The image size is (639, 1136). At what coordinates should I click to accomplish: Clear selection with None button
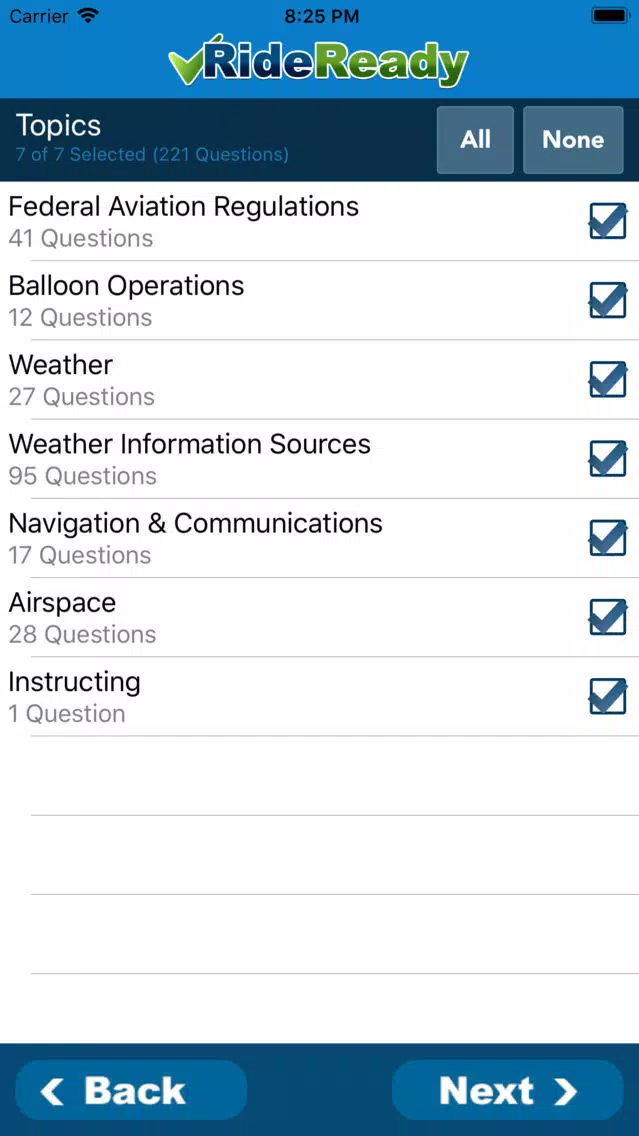point(573,140)
